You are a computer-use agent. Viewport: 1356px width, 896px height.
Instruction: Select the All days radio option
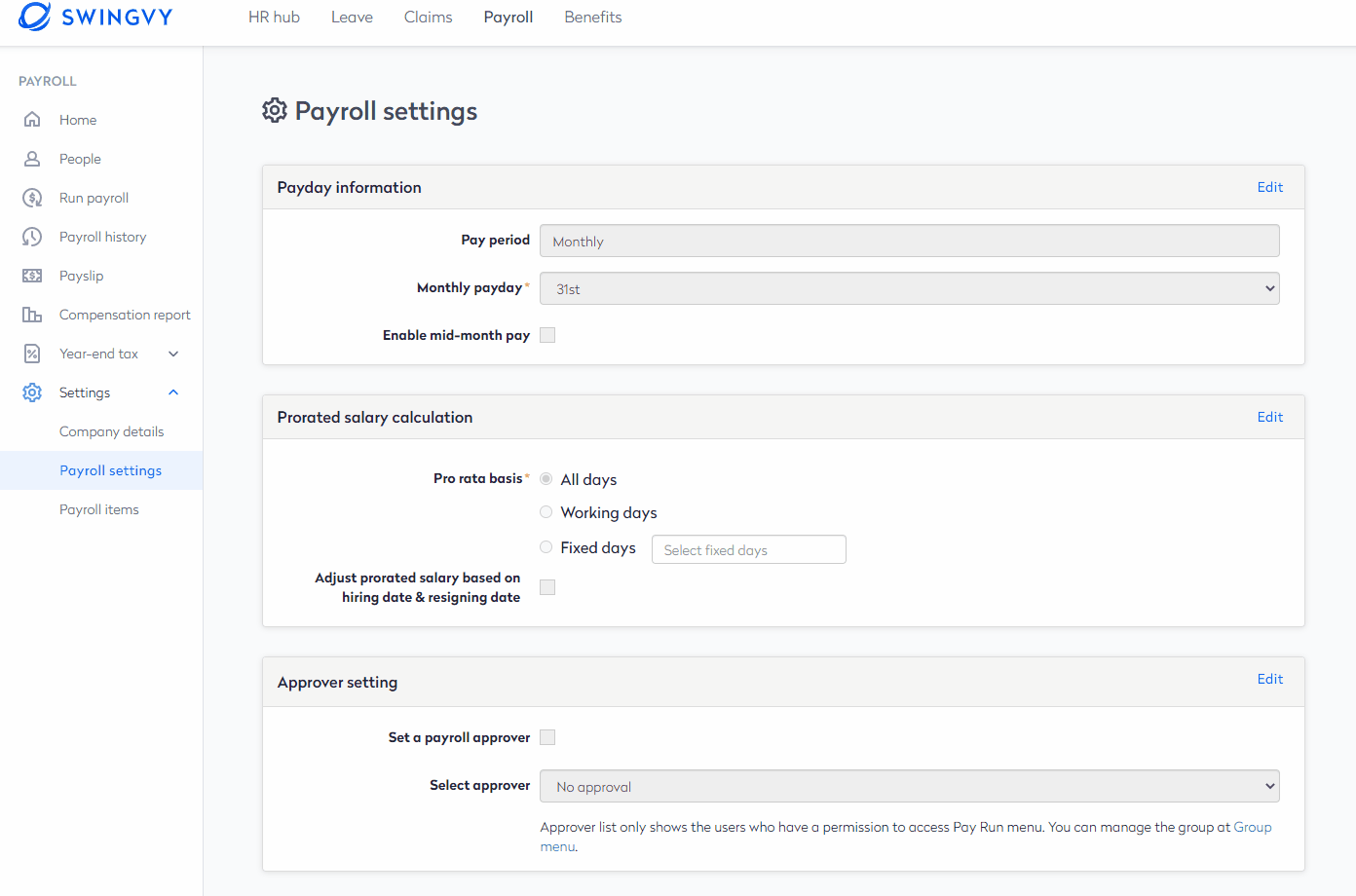[546, 479]
